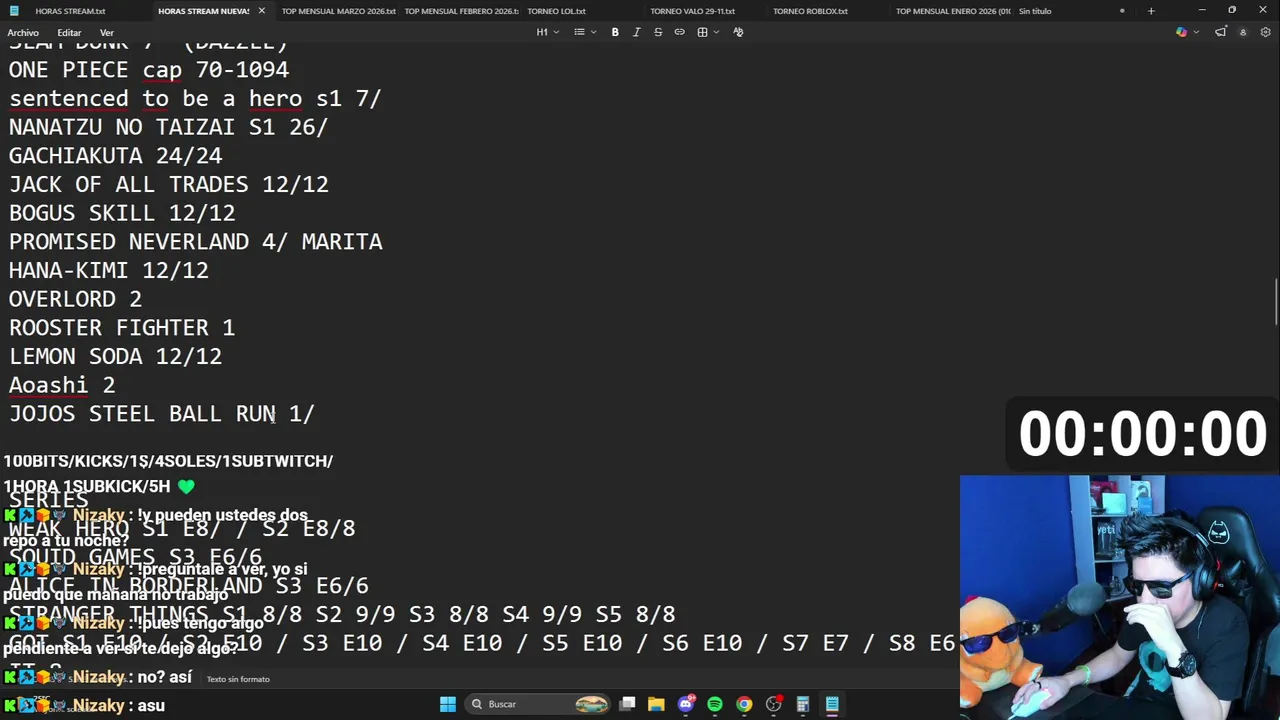Image resolution: width=1280 pixels, height=720 pixels.
Task: Switch to TORNEO VALO 29-11.txt tab
Action: (692, 11)
